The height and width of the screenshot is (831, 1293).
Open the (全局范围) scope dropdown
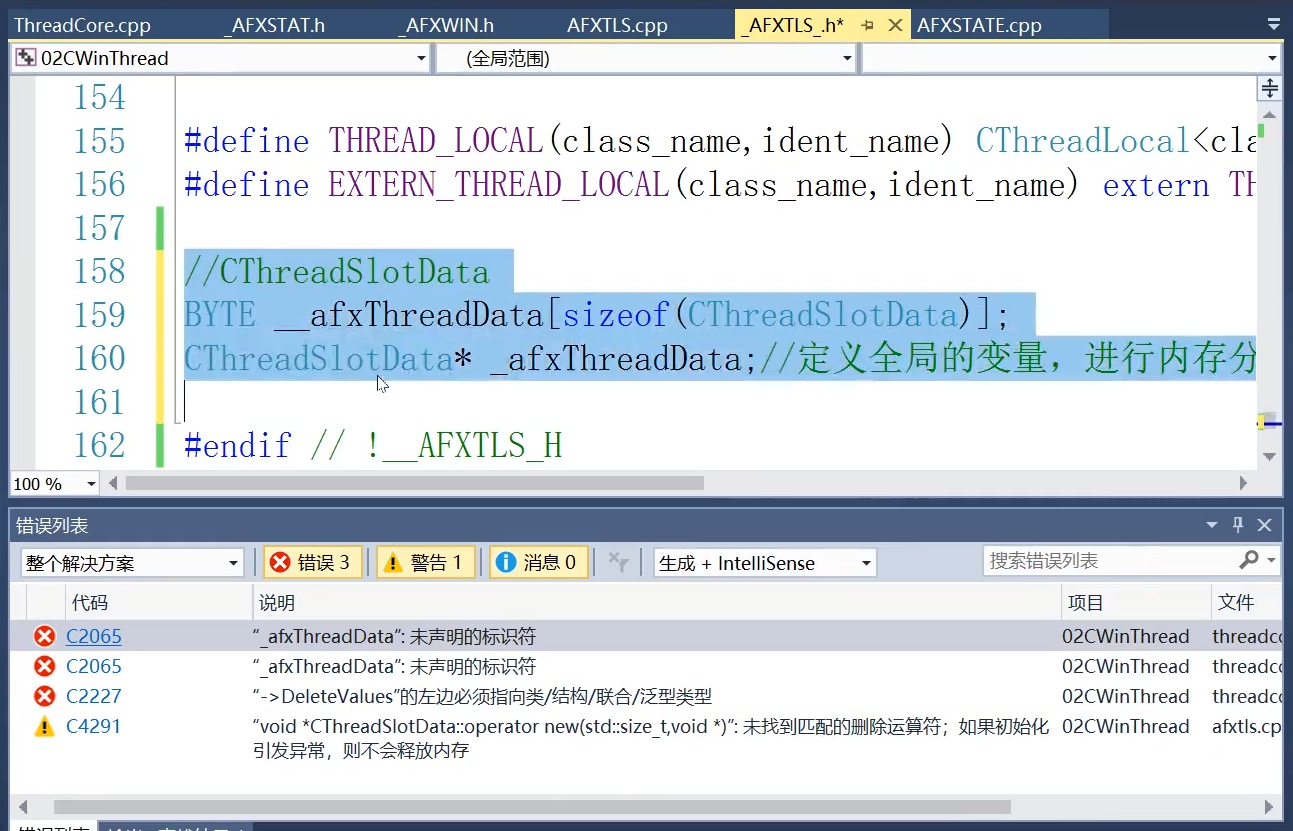click(848, 59)
